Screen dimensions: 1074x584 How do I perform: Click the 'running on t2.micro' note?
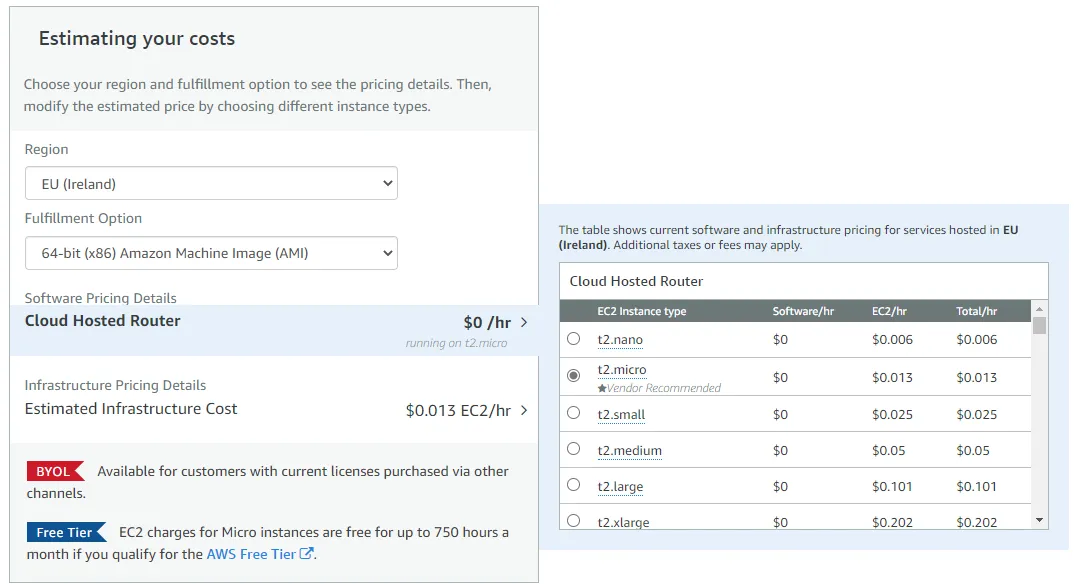click(456, 343)
